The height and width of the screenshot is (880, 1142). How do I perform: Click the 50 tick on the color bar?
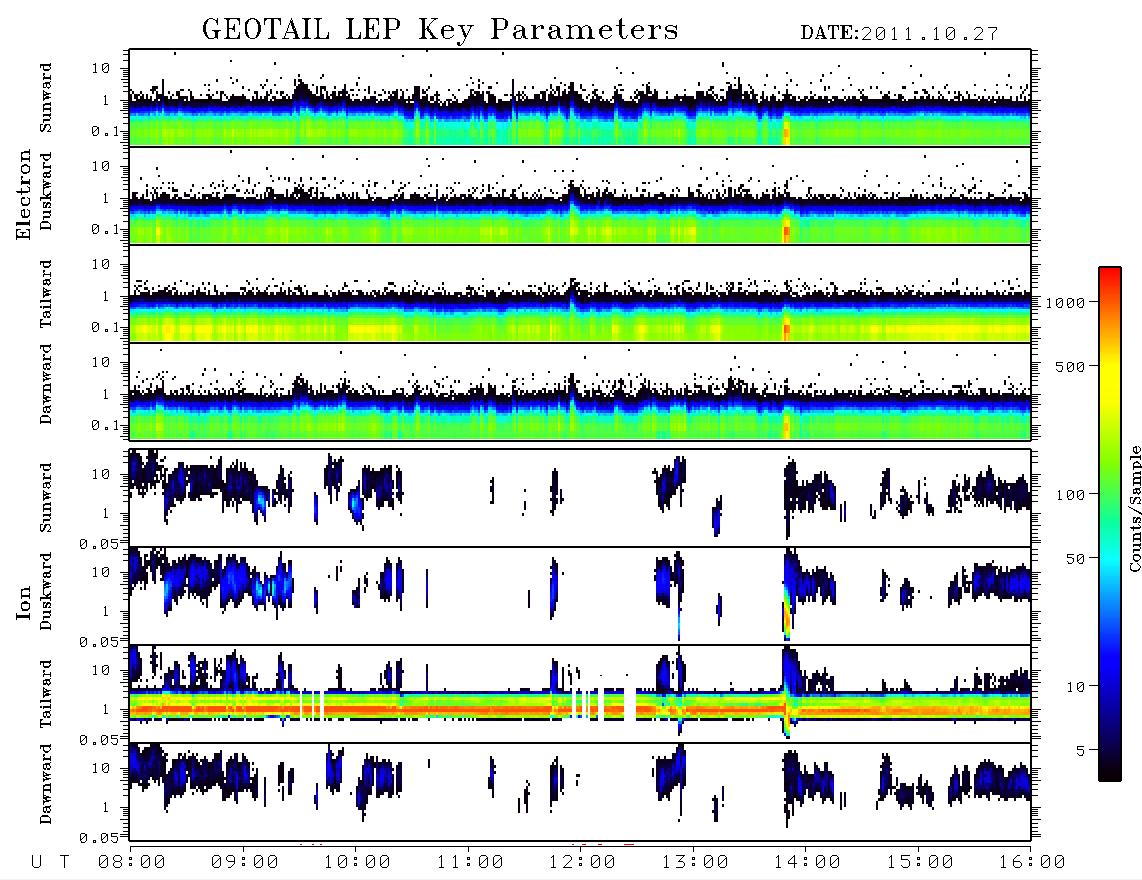point(1074,559)
